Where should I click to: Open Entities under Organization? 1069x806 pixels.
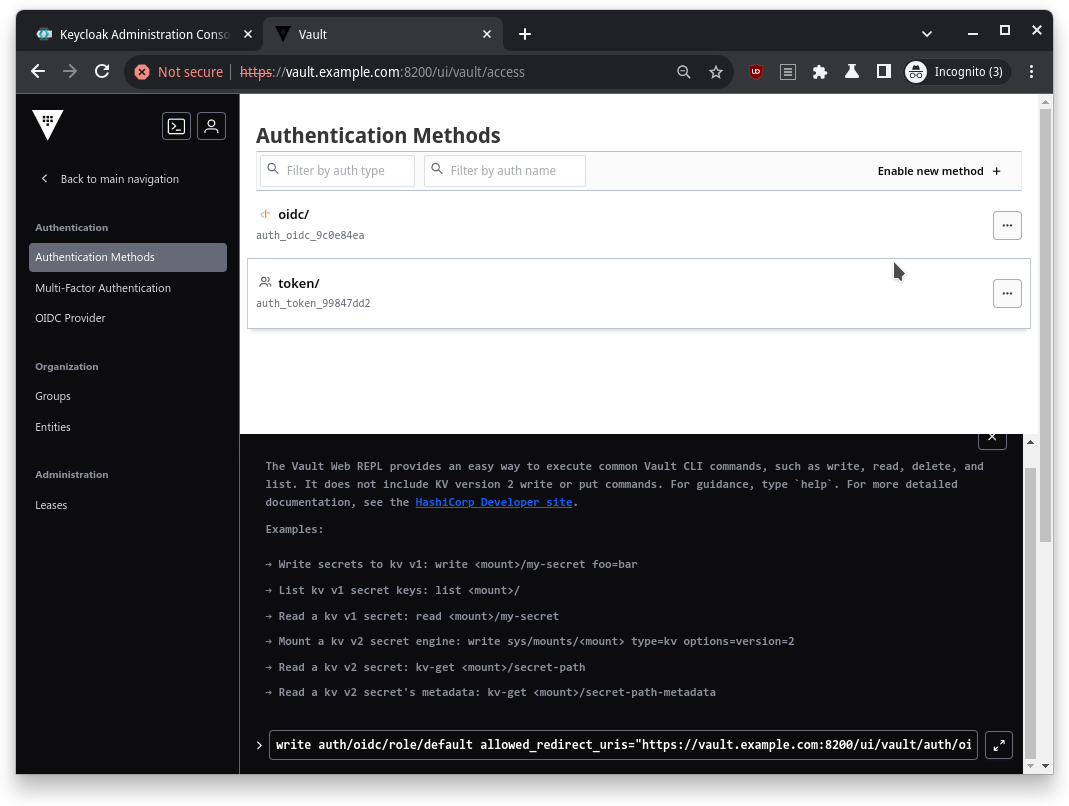point(53,427)
